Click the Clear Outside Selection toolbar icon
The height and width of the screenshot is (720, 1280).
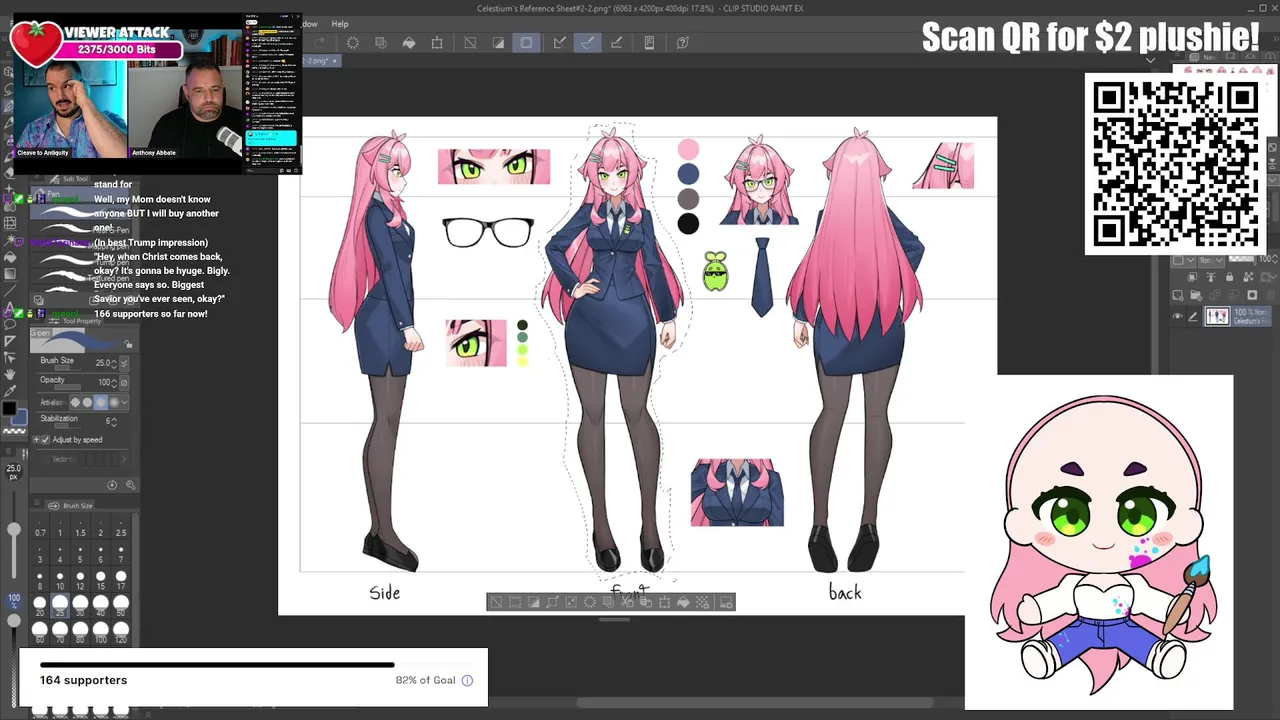tap(381, 43)
